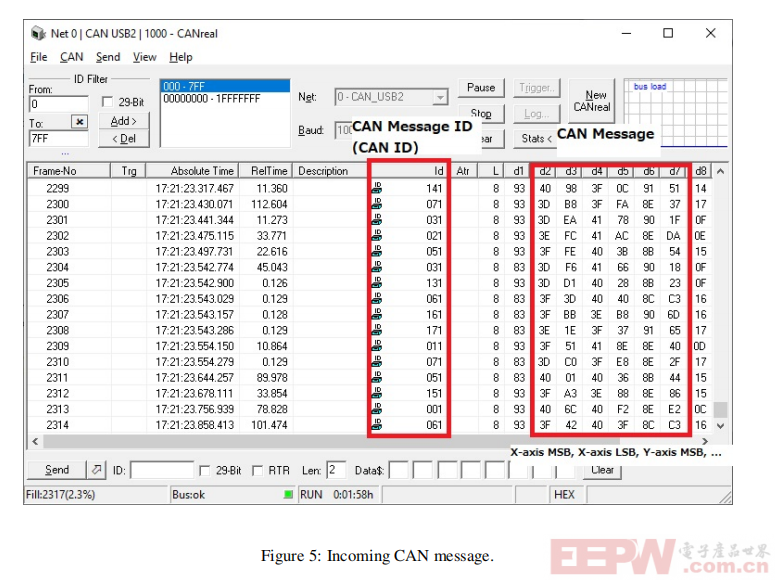Check the RTR checkbox
This screenshot has width=776, height=581.
pyautogui.click(x=257, y=470)
